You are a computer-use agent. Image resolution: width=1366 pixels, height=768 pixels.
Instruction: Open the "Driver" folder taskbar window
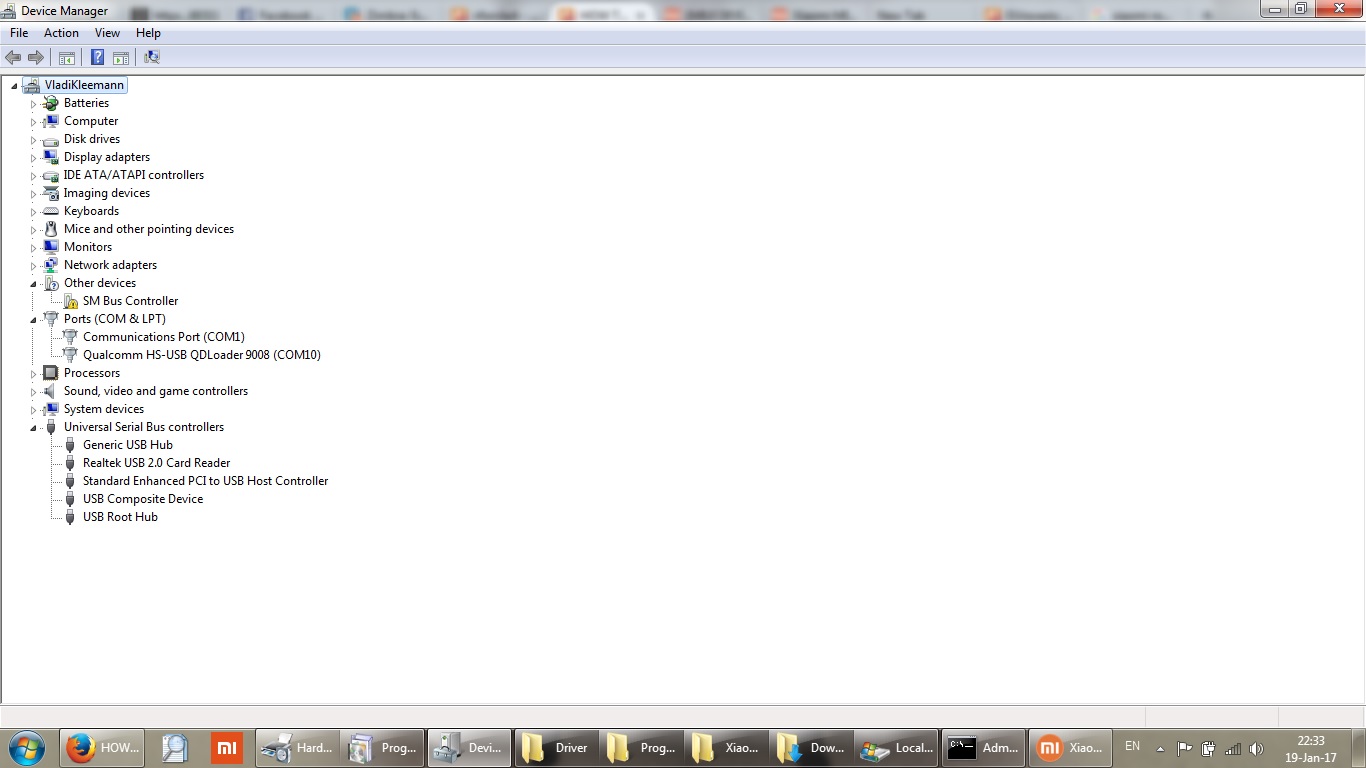click(557, 747)
